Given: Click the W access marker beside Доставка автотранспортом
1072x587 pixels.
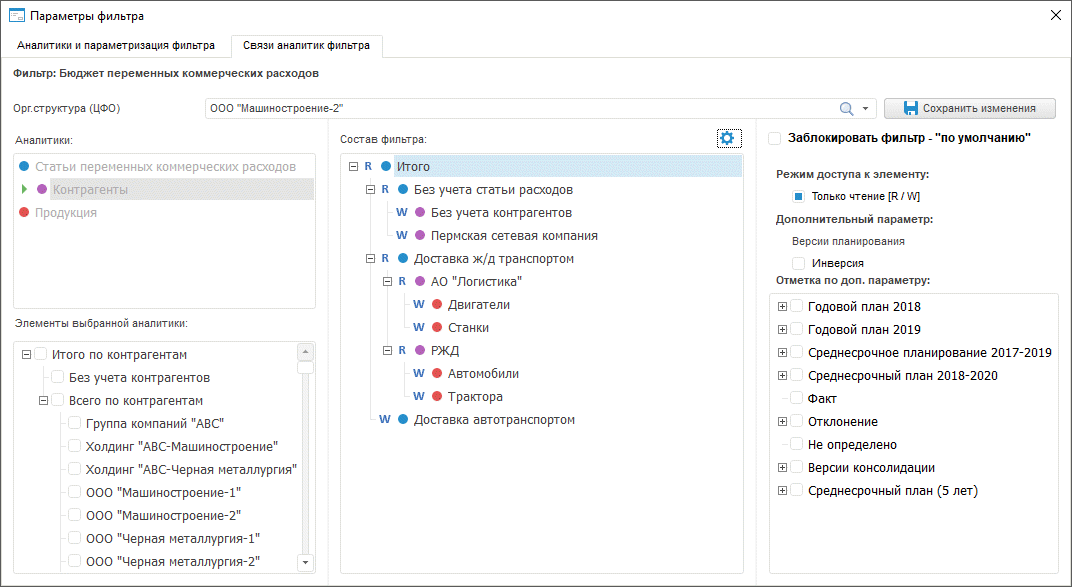Looking at the screenshot, I should (385, 420).
